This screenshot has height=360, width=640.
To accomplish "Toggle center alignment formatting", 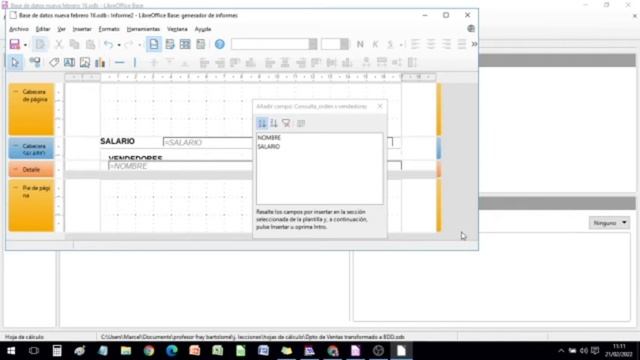I will click(431, 44).
